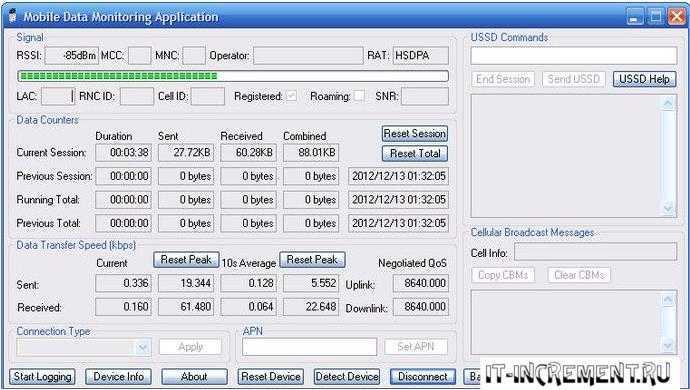Click the RAT field showing HSDPA
This screenshot has height=390, width=690.
[x=421, y=56]
